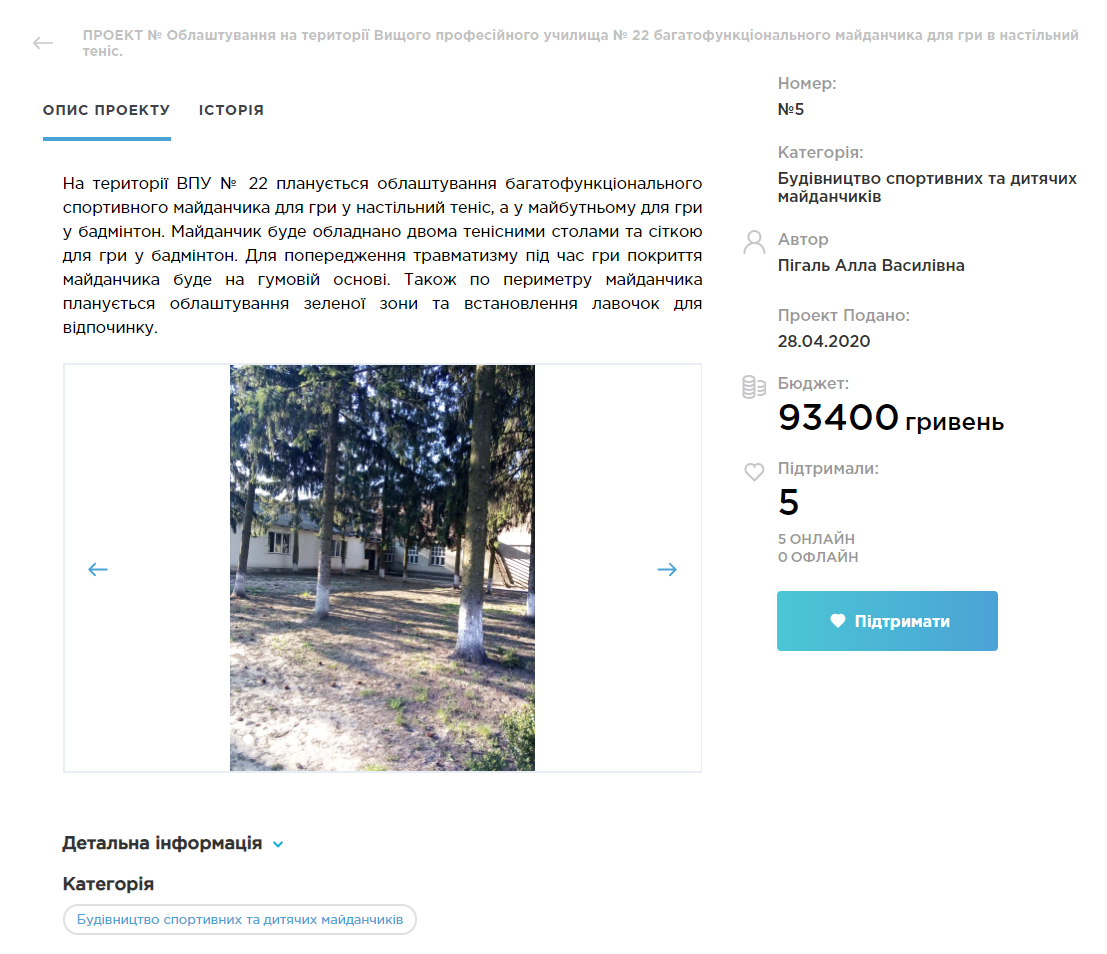The width and height of the screenshot is (1107, 954).
Task: Click the sidebar category Будівництво спортивних та дитячих
Action: (x=927, y=187)
